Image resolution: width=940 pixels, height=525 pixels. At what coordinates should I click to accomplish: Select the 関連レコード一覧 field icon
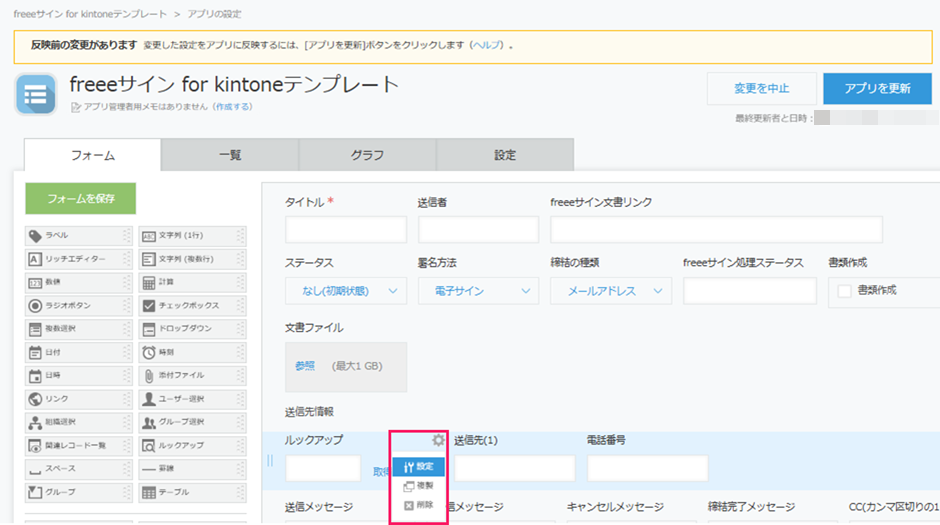point(35,446)
